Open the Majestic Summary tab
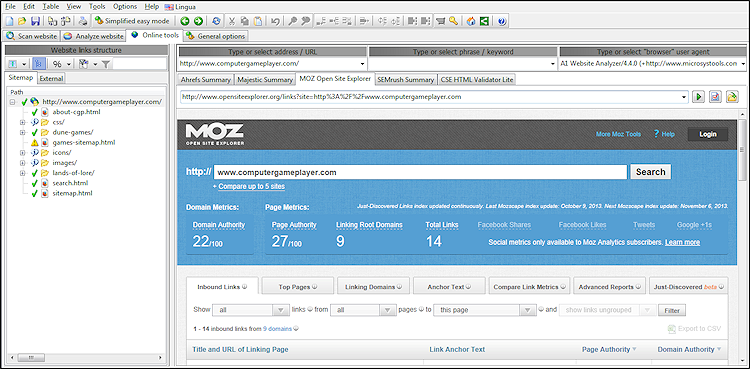This screenshot has height=369, width=750. [265, 79]
